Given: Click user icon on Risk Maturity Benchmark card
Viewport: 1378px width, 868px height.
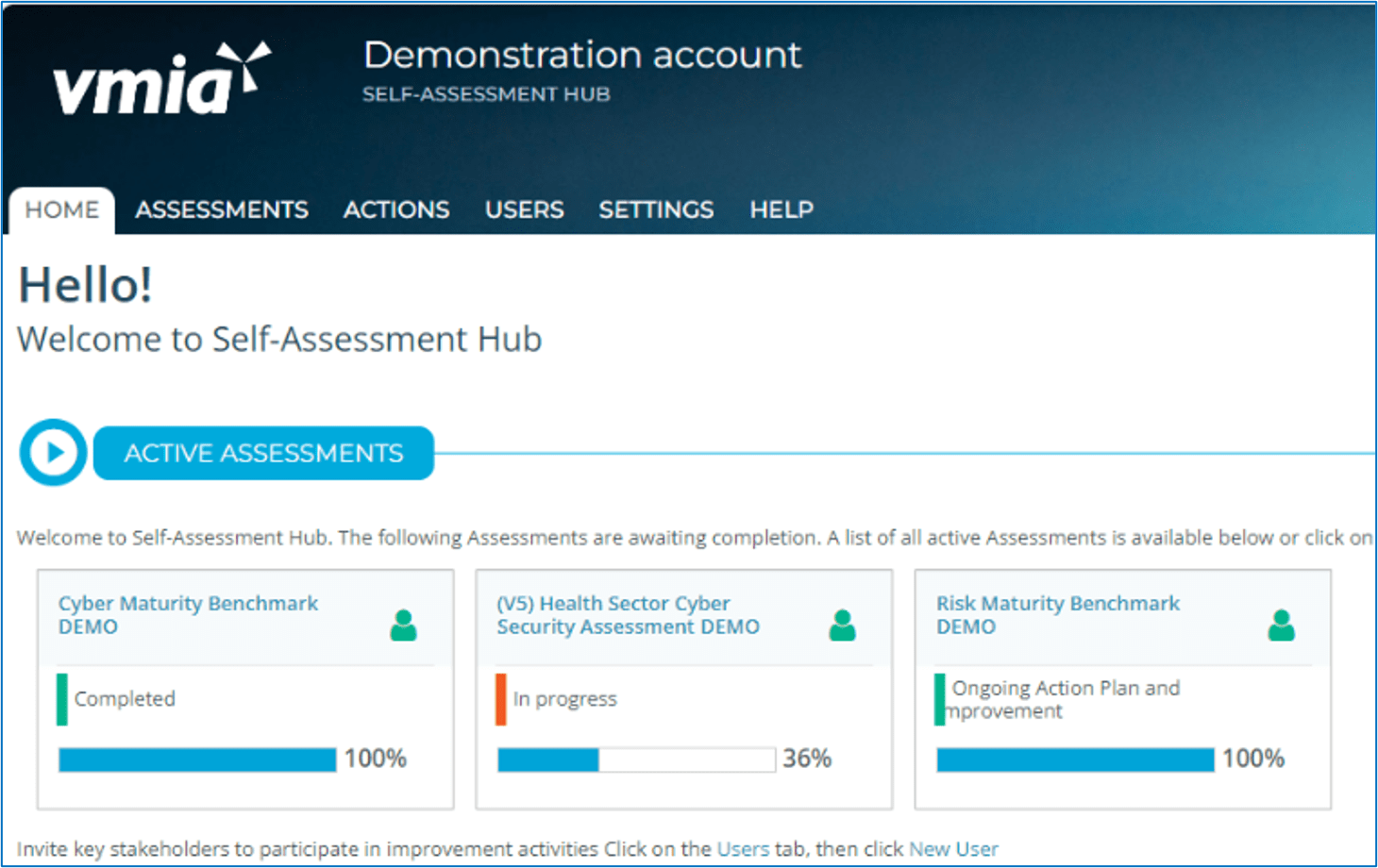Looking at the screenshot, I should pyautogui.click(x=1281, y=626).
